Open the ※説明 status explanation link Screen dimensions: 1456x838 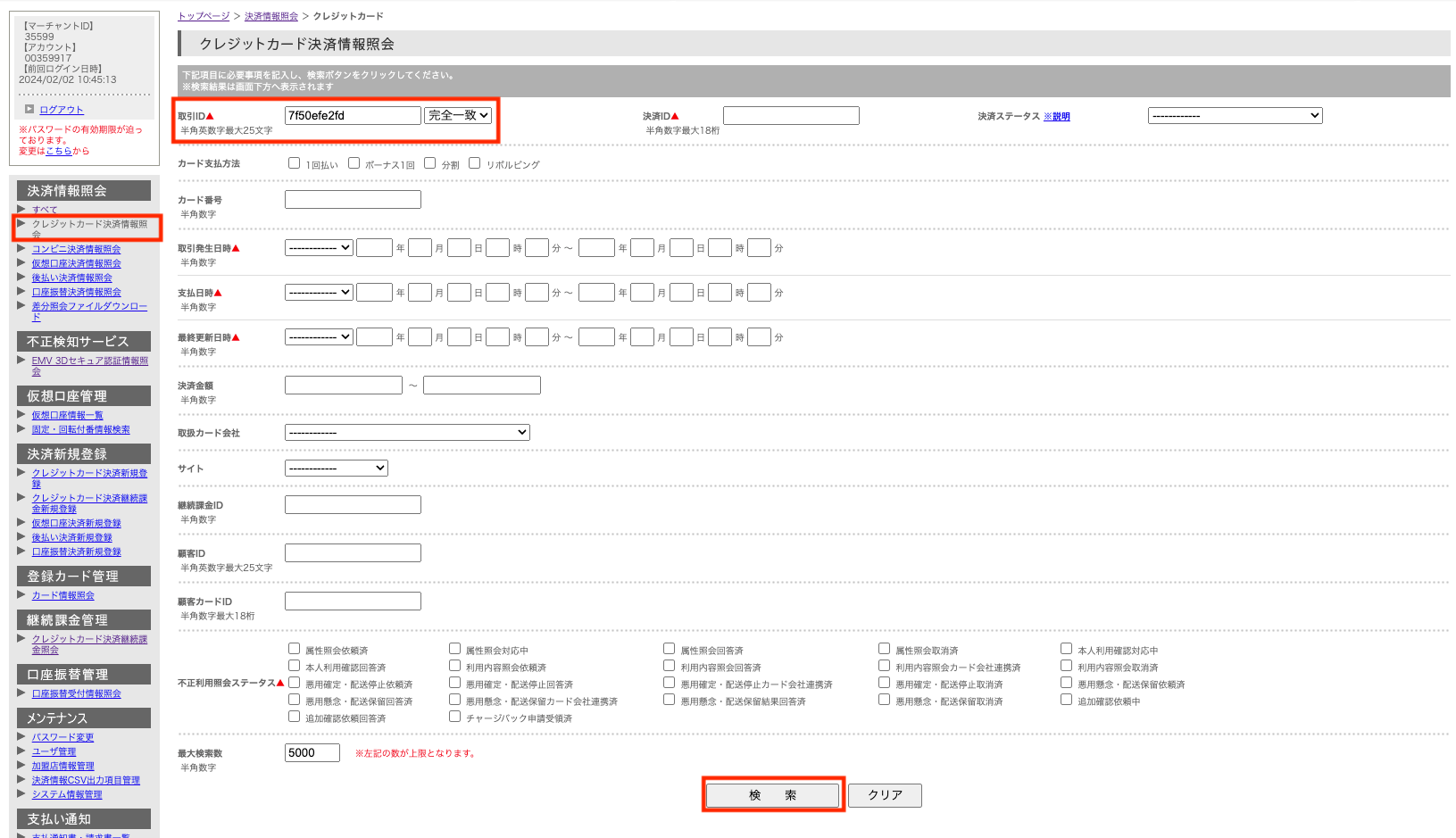(x=1057, y=116)
